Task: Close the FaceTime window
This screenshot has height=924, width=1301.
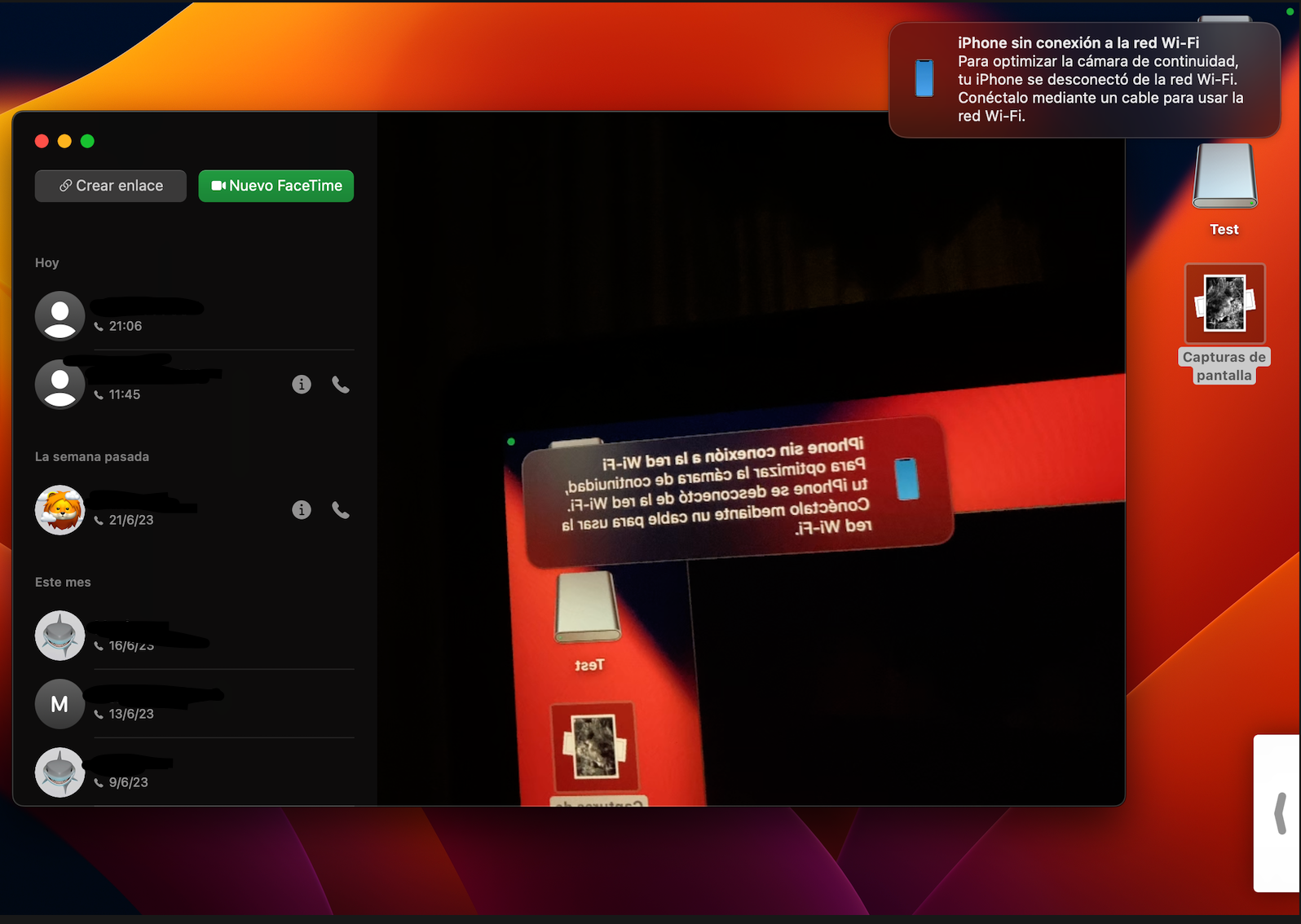Action: [x=42, y=141]
